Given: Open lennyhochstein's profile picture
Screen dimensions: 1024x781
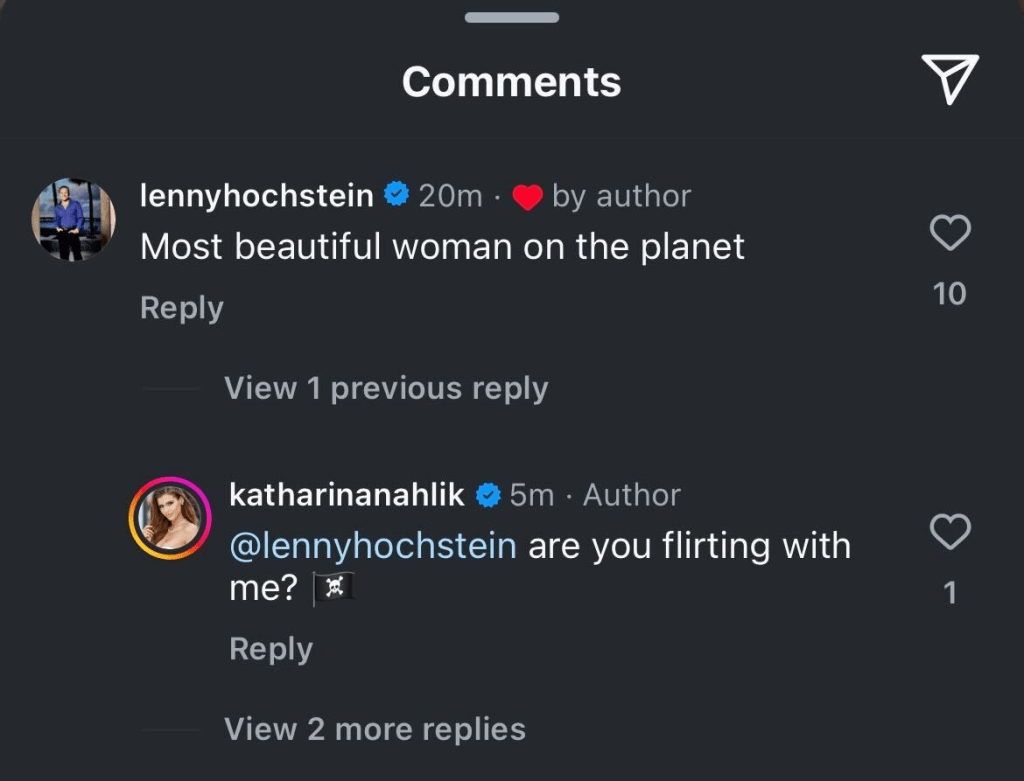Looking at the screenshot, I should pos(73,220).
